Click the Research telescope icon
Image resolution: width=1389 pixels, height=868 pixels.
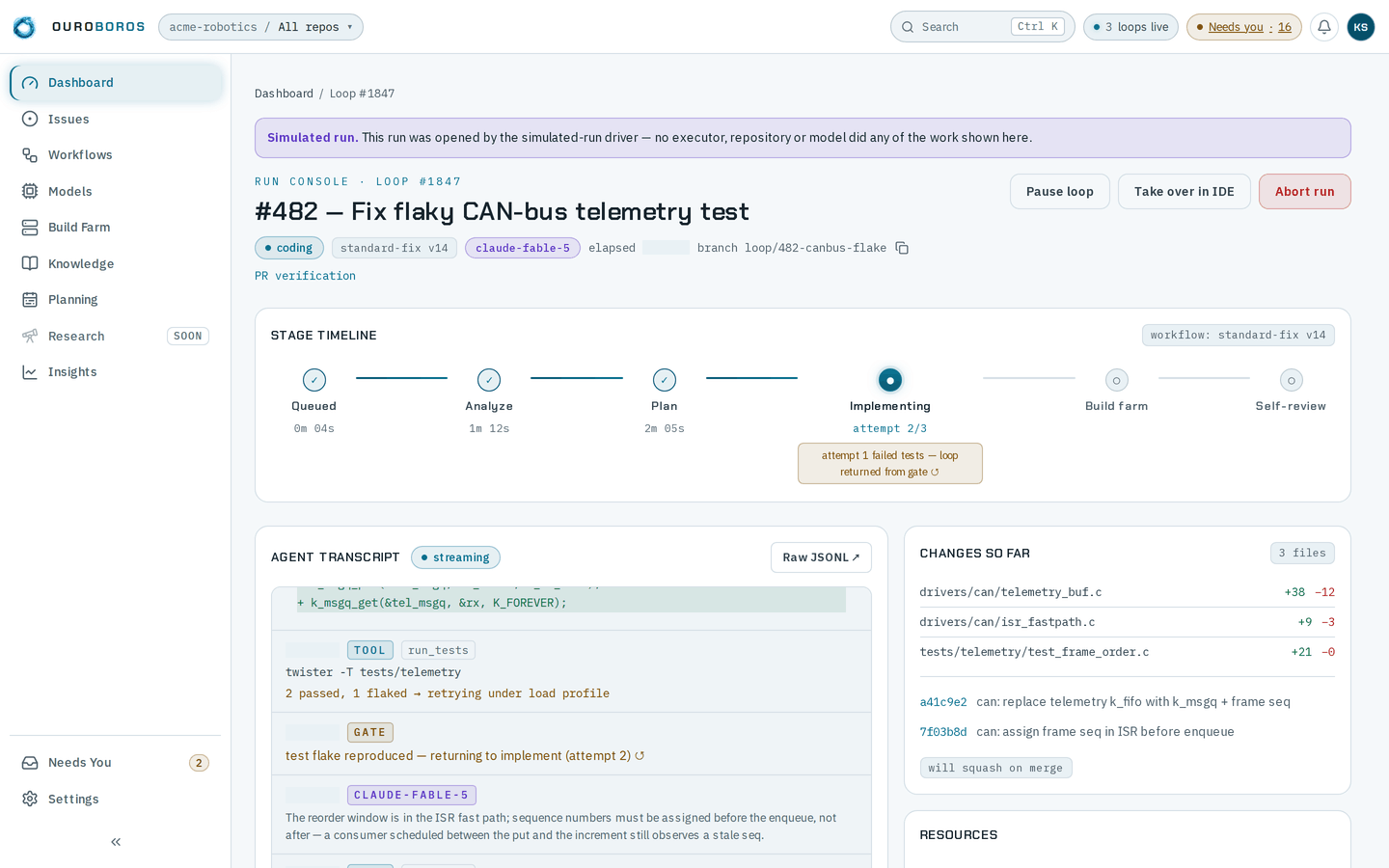point(30,336)
